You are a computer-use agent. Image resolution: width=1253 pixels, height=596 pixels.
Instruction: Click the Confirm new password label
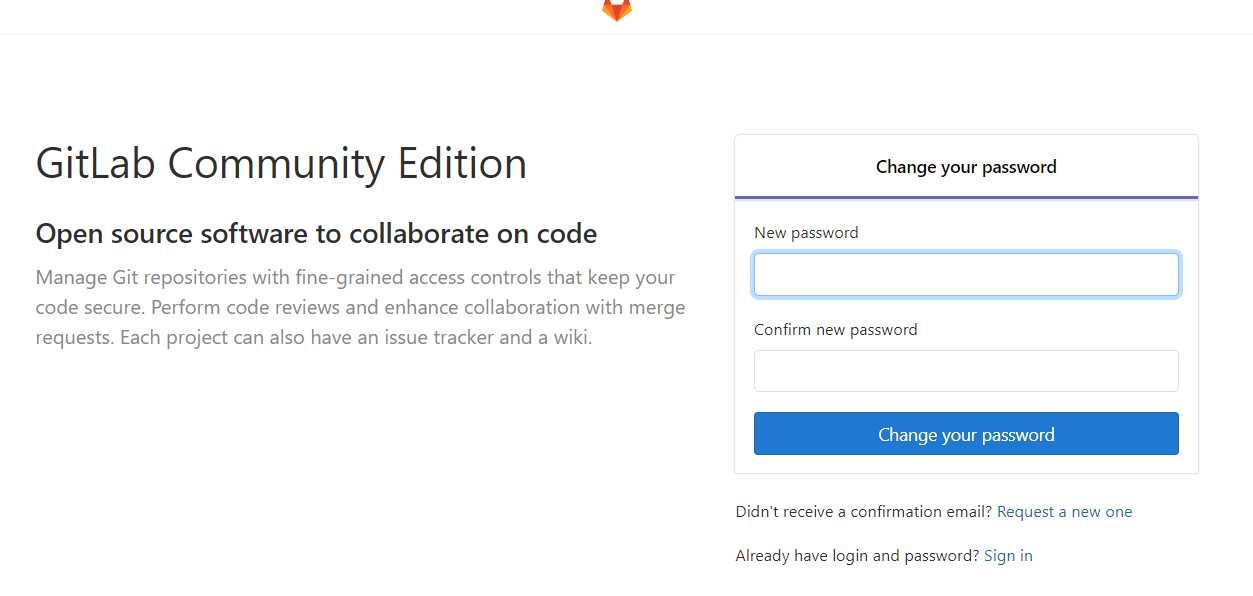click(x=835, y=330)
